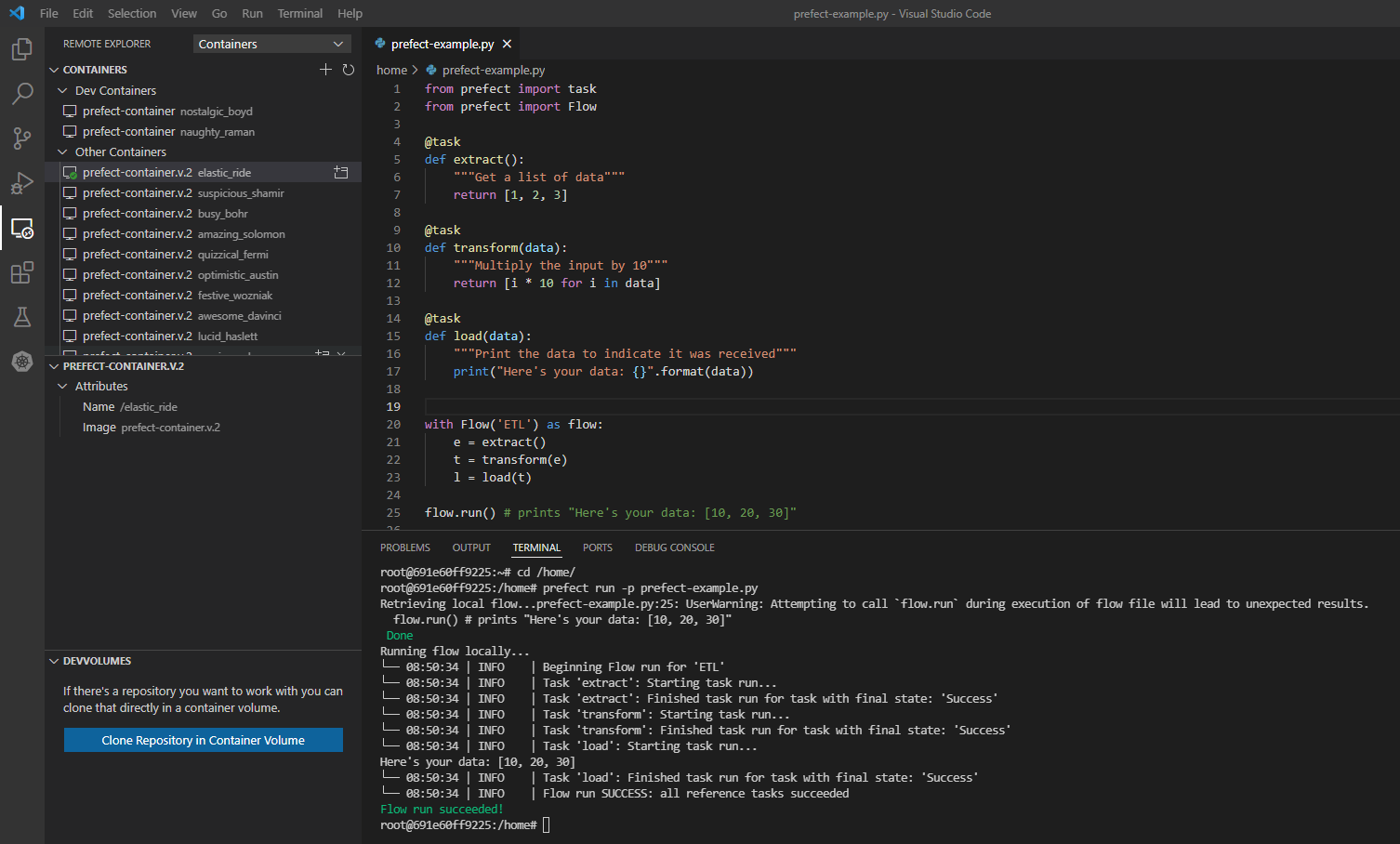Select the prefect-example.py editor tab
The image size is (1400, 844).
442,44
